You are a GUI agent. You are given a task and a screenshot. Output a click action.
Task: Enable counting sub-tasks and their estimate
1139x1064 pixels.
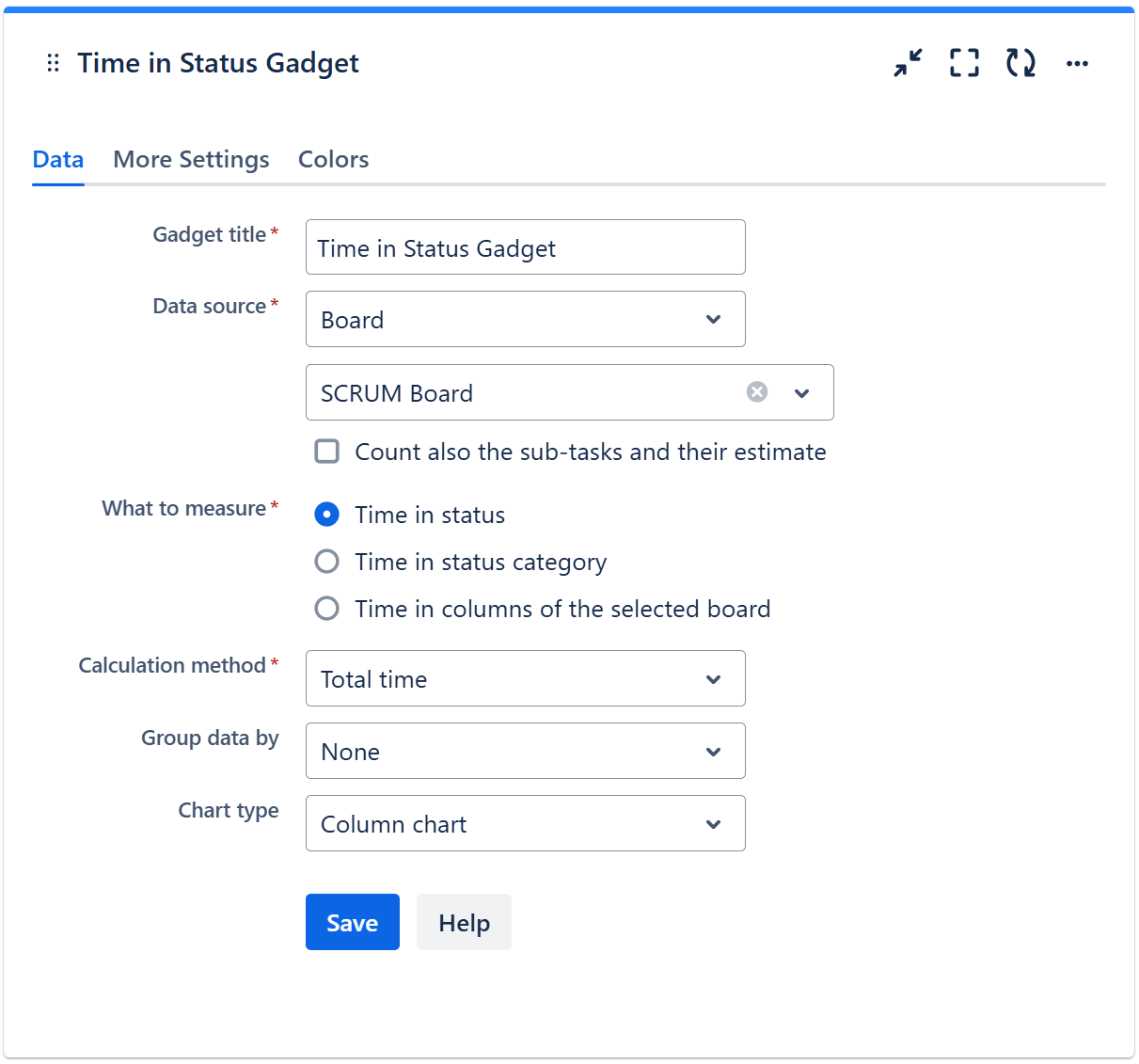(x=327, y=452)
